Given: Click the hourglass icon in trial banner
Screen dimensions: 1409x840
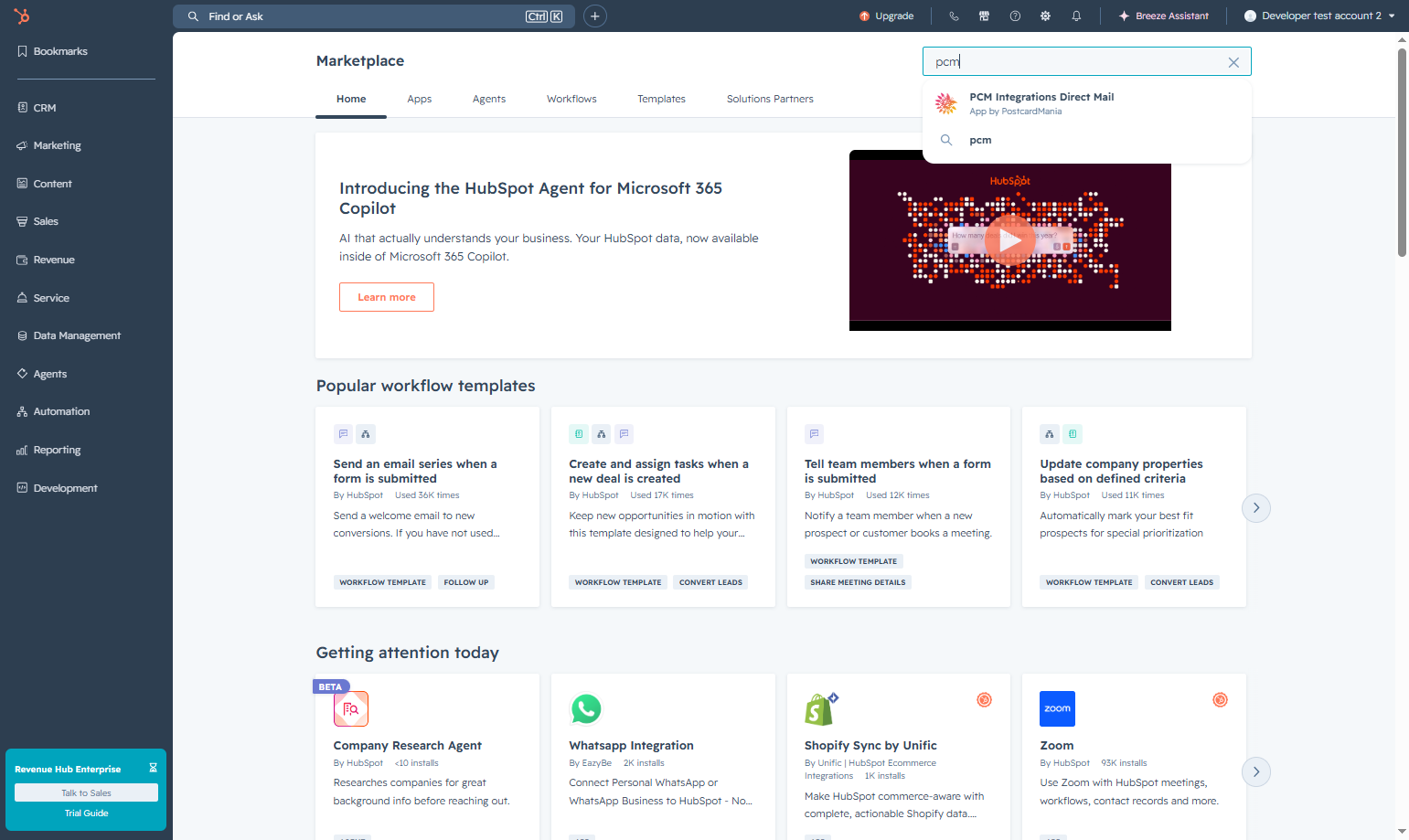Looking at the screenshot, I should (153, 768).
